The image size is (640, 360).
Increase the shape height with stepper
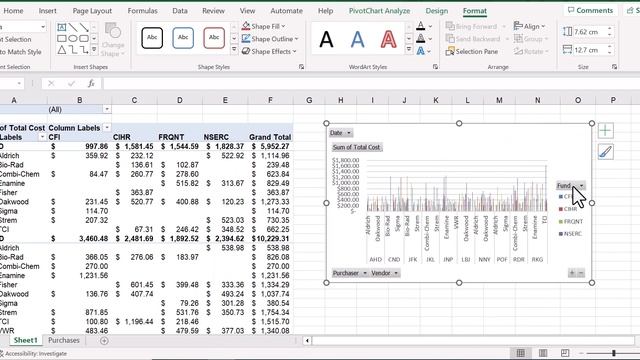click(609, 29)
